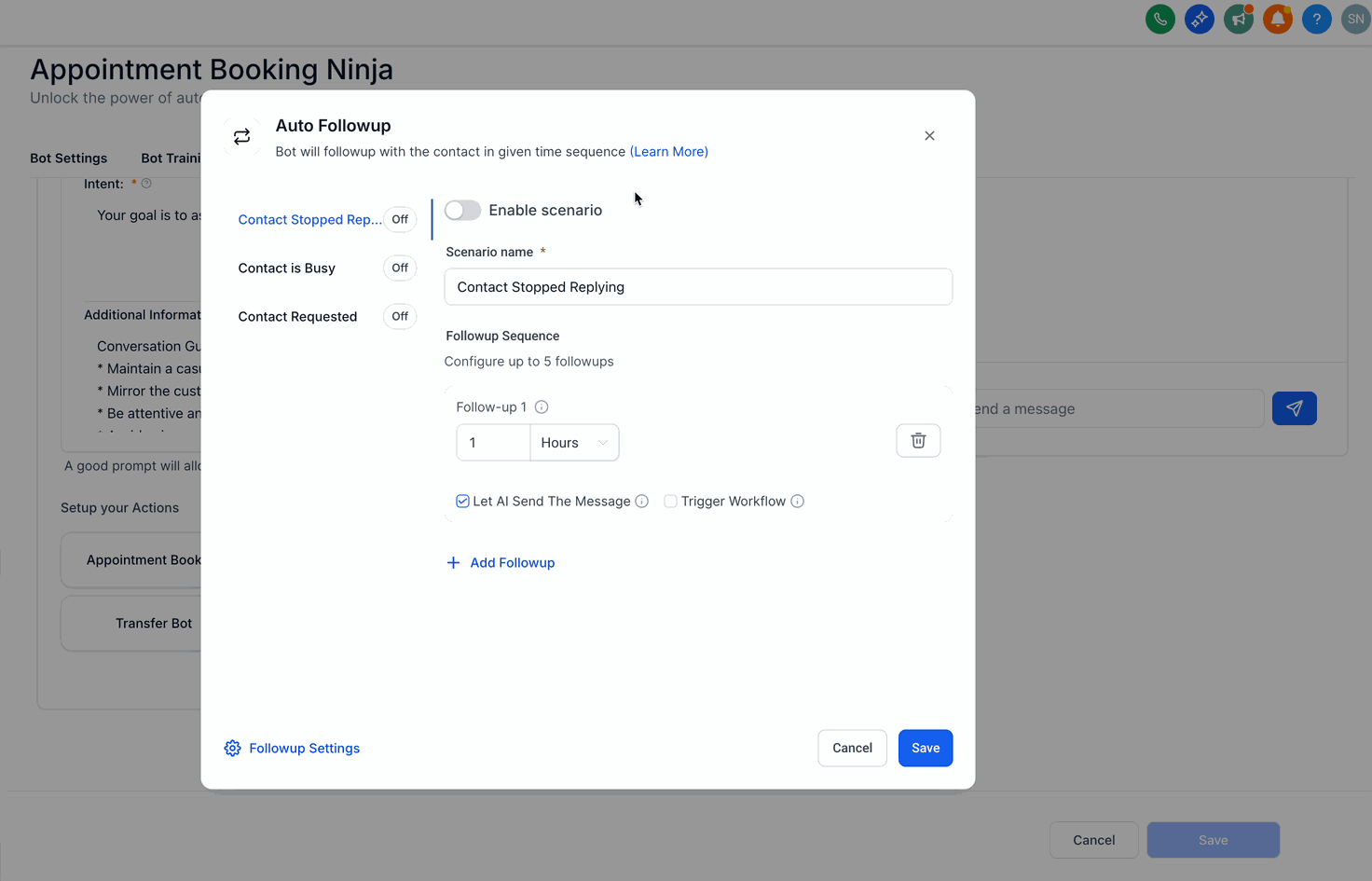Click Save in the Auto Followup dialog
Screen dimensions: 1372x881
926,749
